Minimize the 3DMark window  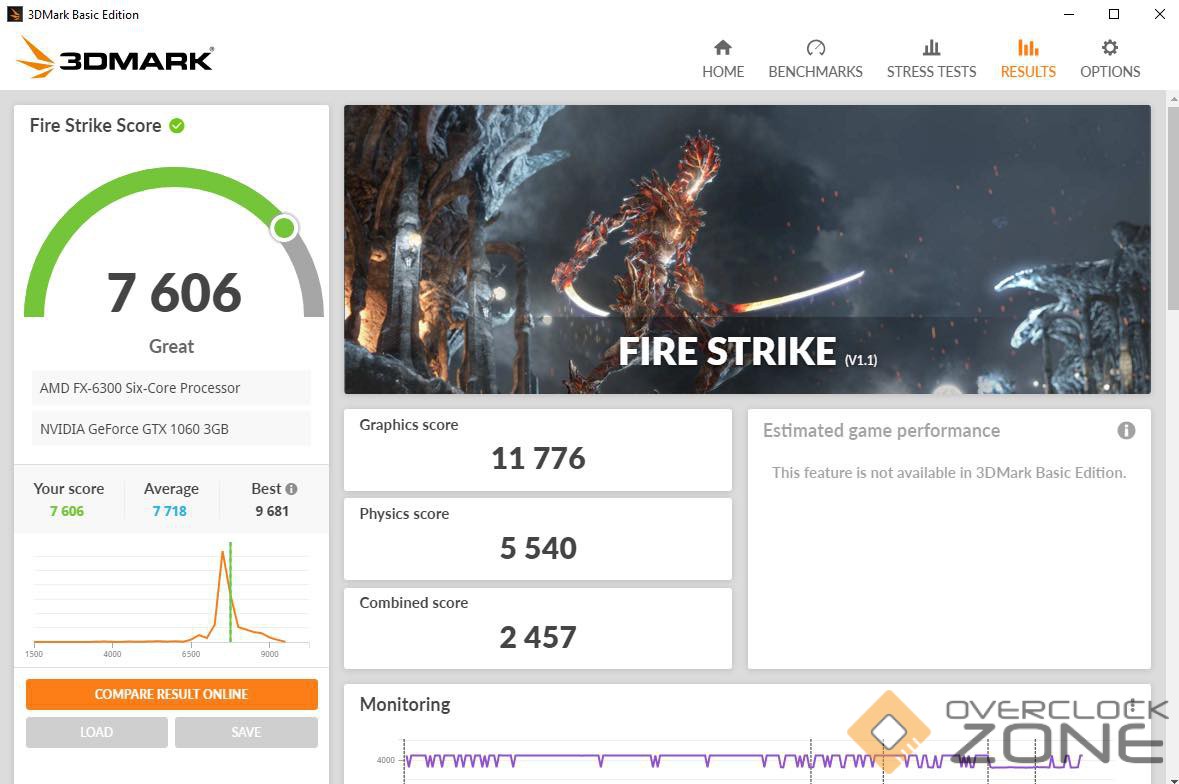(1068, 14)
